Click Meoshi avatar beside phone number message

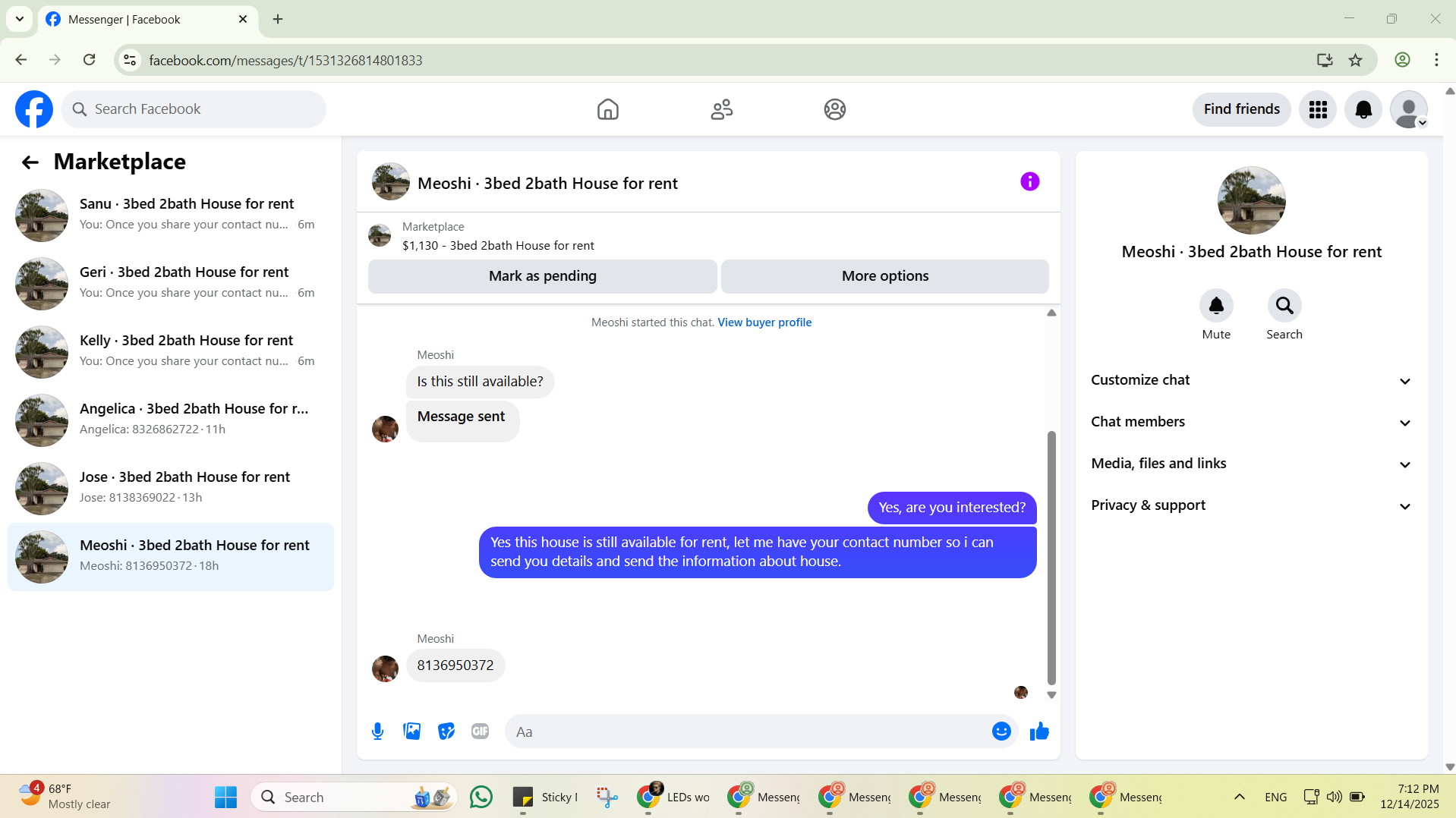coord(385,669)
